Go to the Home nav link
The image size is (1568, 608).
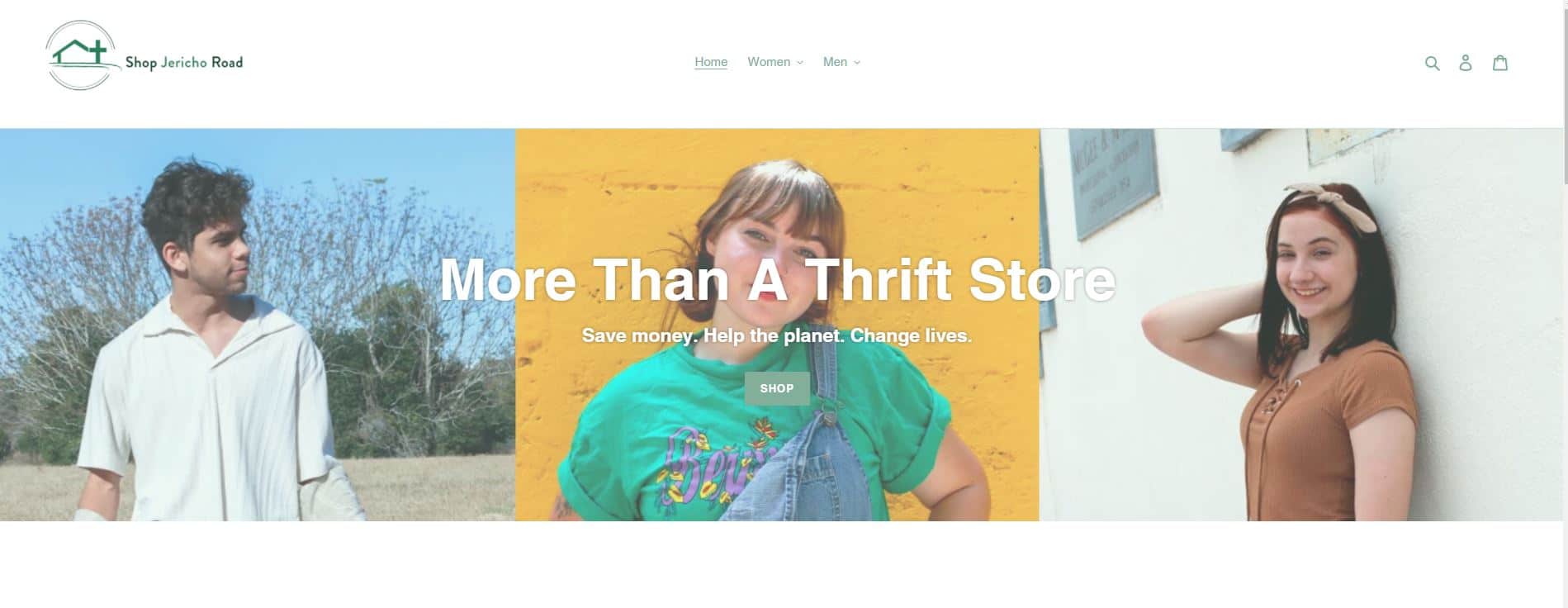point(711,62)
